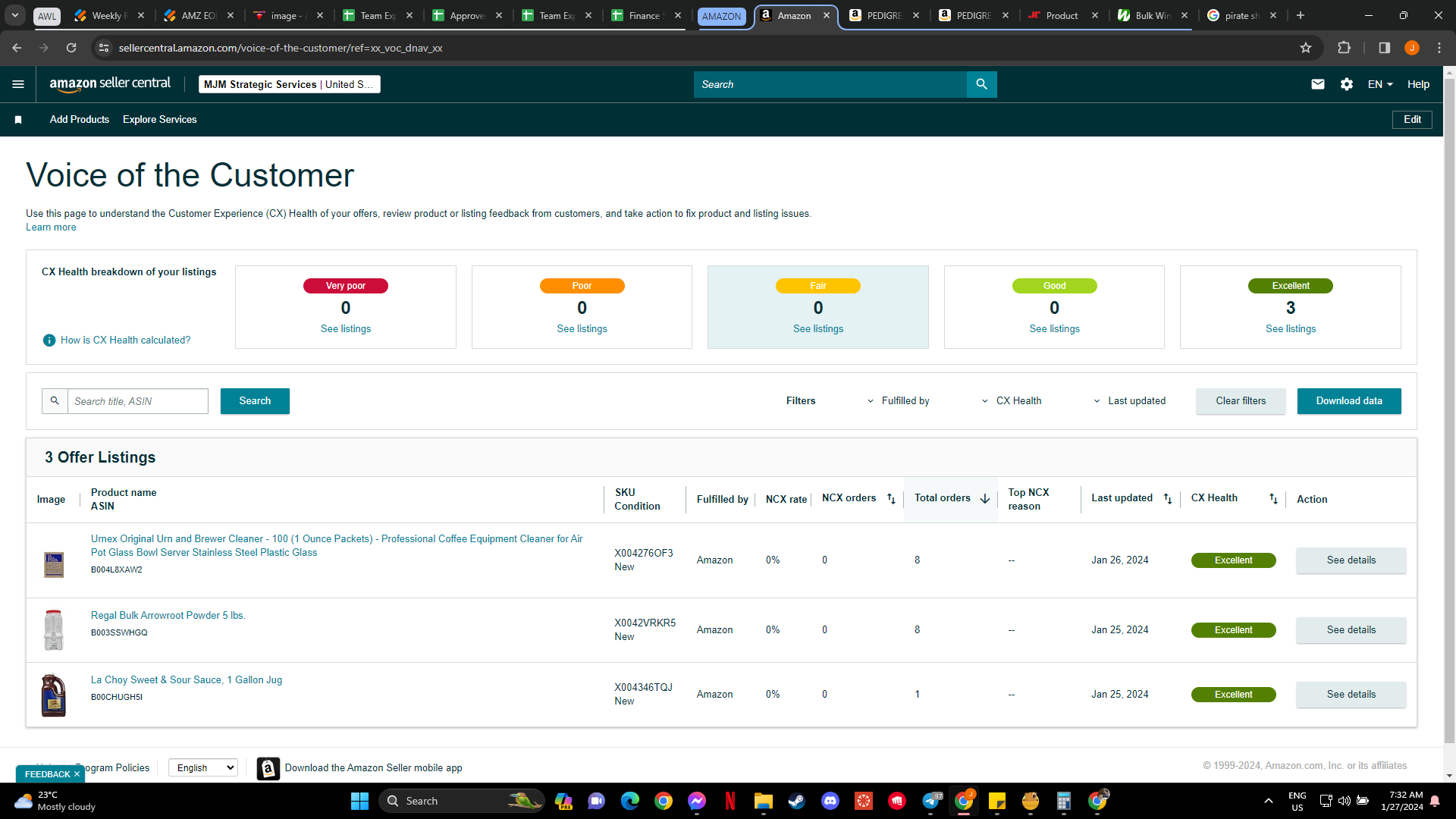The width and height of the screenshot is (1456, 819).
Task: Click the Clear filters button
Action: (x=1241, y=401)
